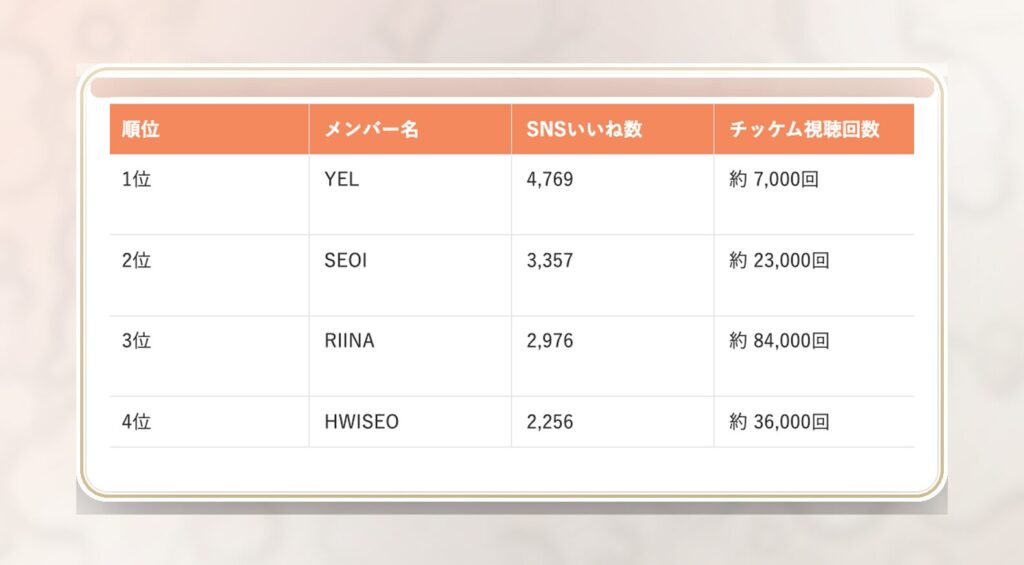Screen dimensions: 1024x565
Task: Click member name YEL
Action: pos(341,181)
